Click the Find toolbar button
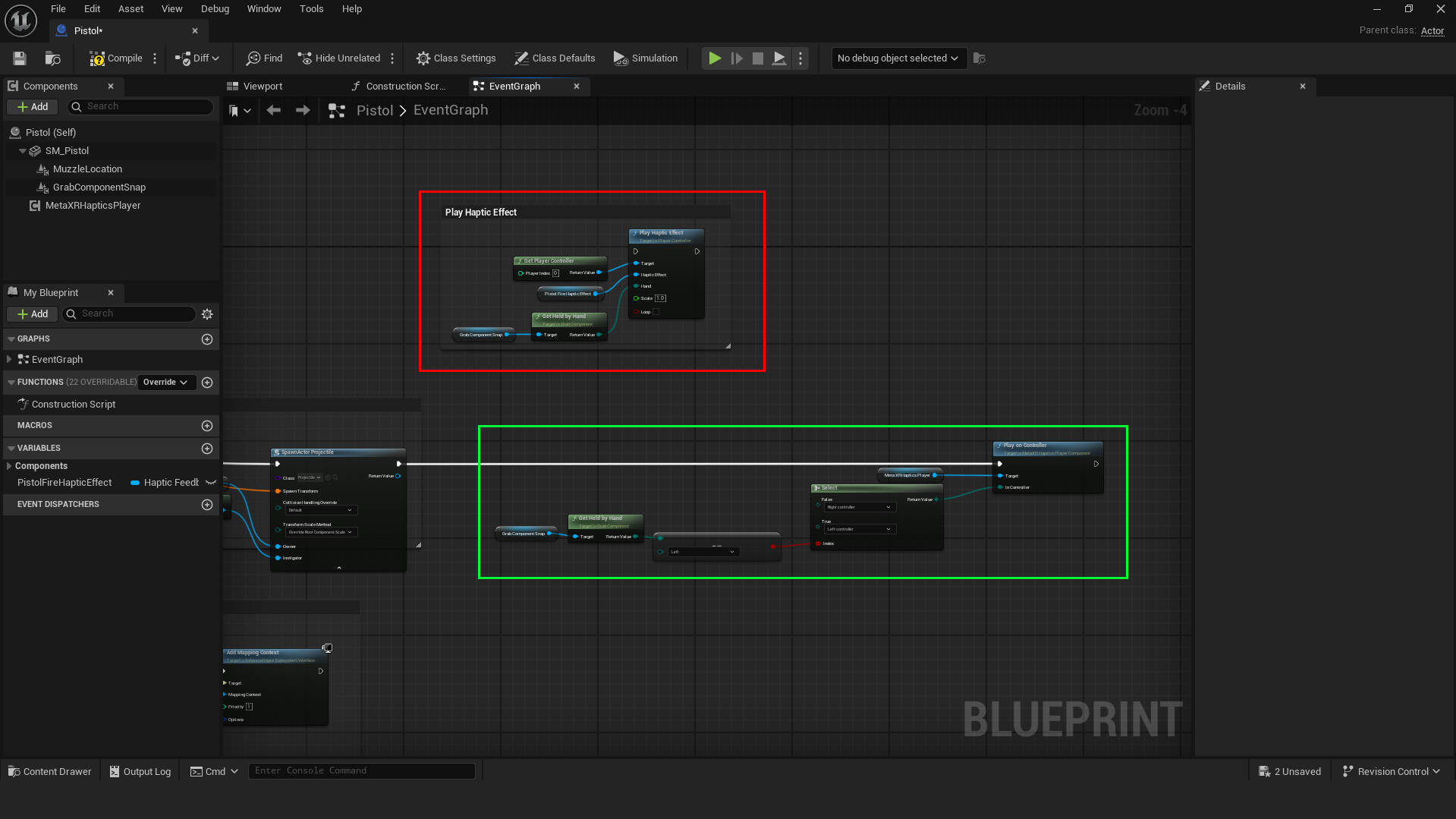The width and height of the screenshot is (1456, 819). click(265, 58)
